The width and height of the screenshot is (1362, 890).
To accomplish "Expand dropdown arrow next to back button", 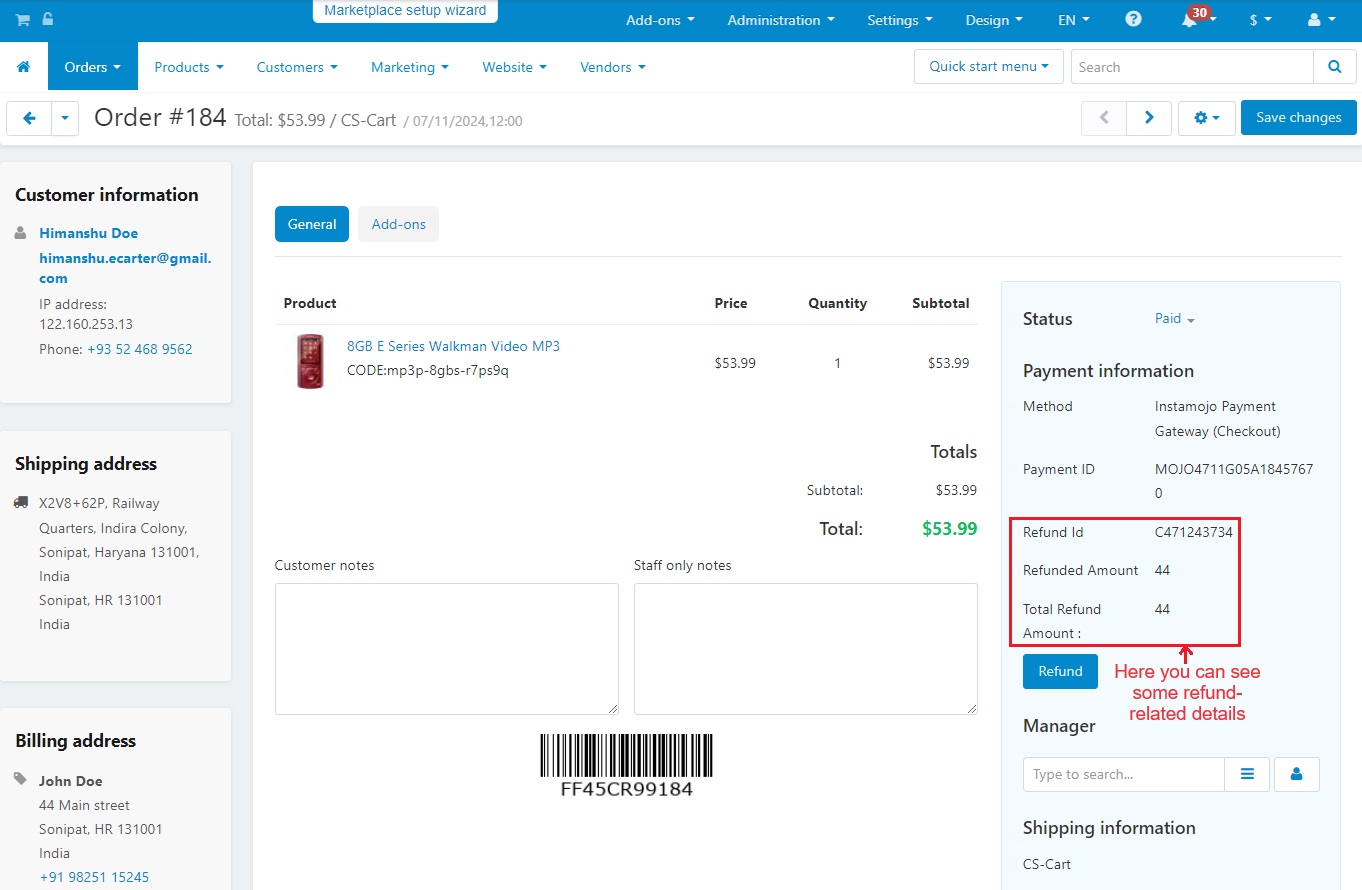I will coord(64,118).
